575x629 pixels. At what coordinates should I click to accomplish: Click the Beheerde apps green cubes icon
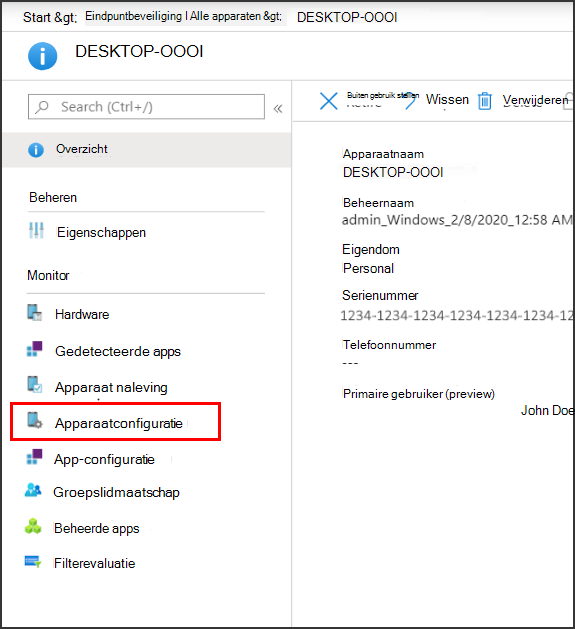[x=33, y=526]
